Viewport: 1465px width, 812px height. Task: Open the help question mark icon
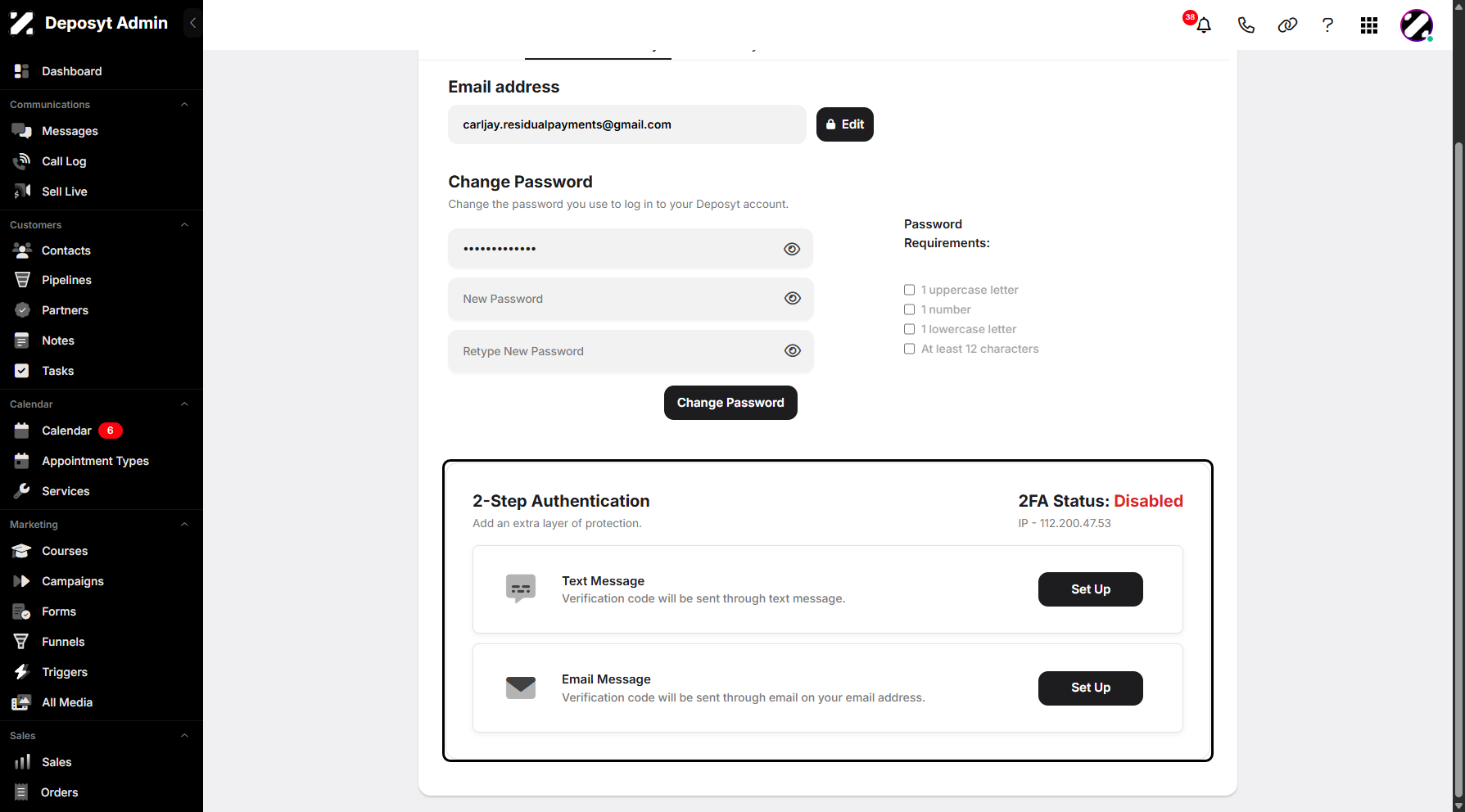(x=1327, y=25)
